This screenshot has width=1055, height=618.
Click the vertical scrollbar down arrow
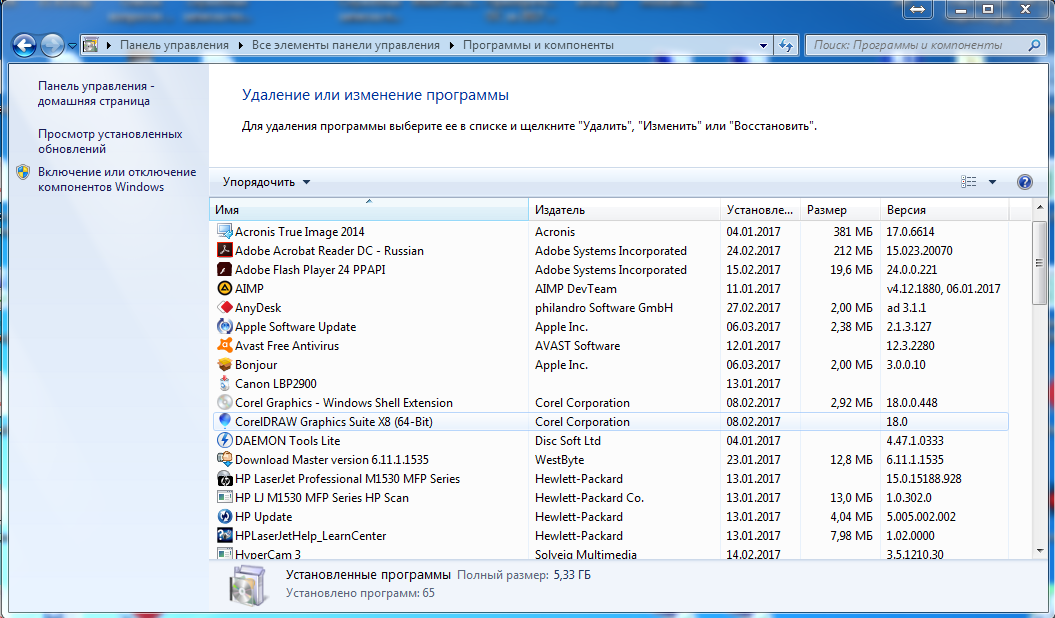(x=1040, y=550)
